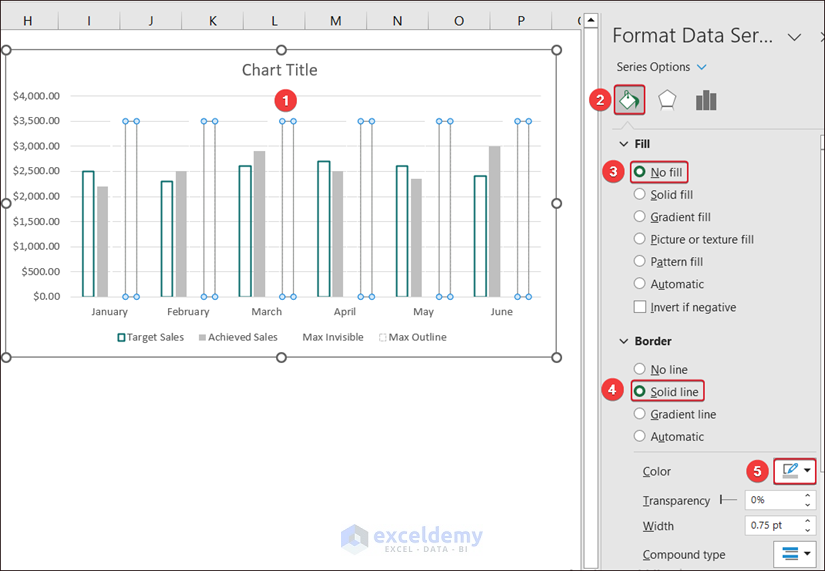This screenshot has height=571, width=825.
Task: Click the chart's bottom-right corner handle
Action: click(x=556, y=358)
